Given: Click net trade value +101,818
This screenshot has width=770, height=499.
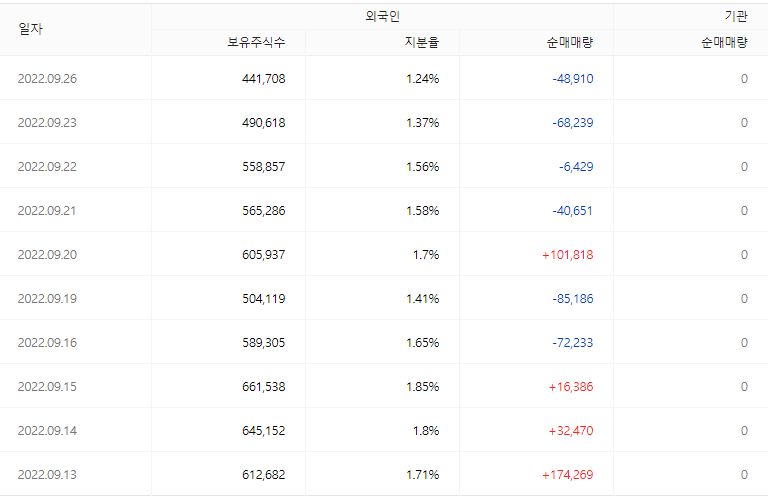Looking at the screenshot, I should [568, 254].
